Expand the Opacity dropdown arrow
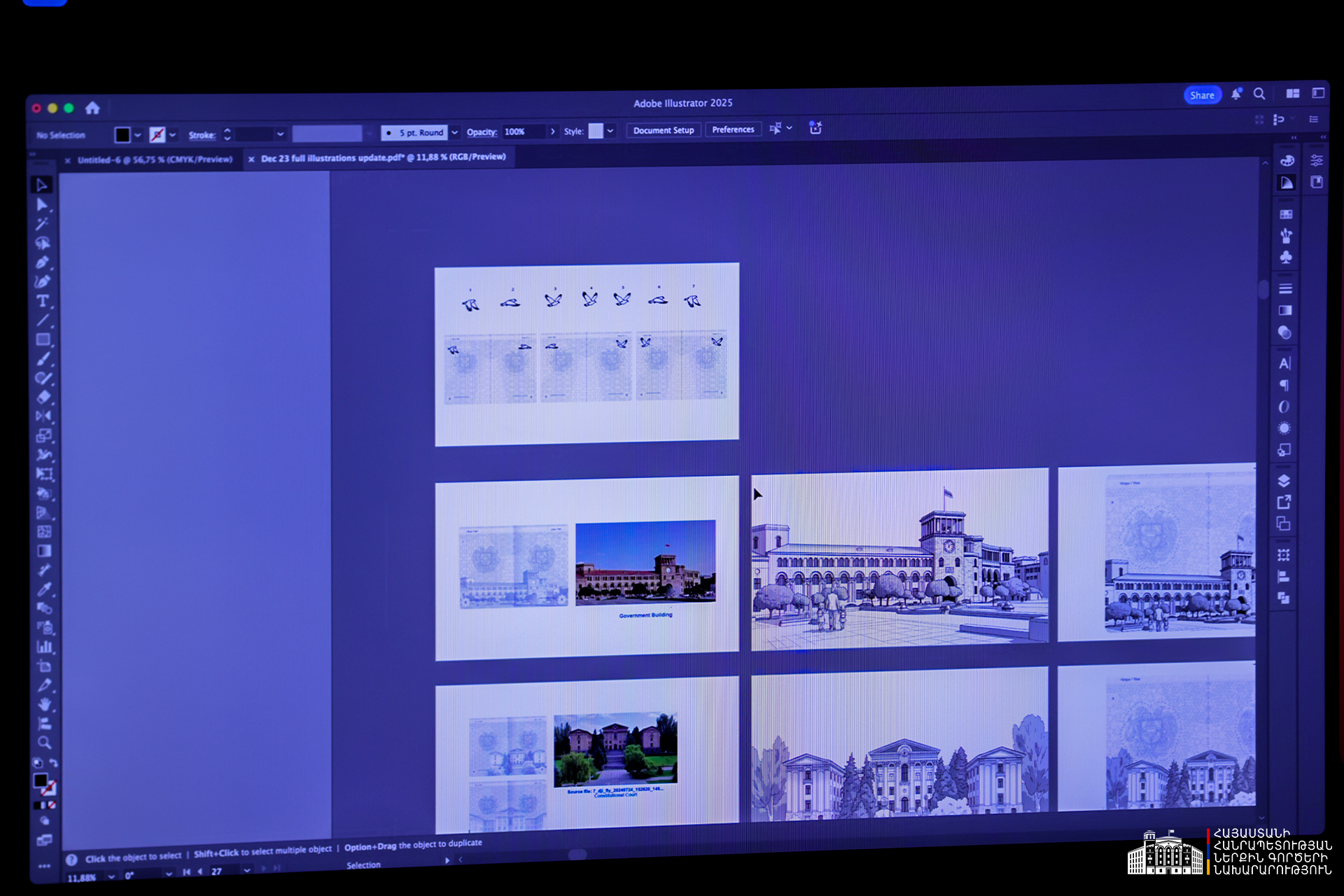The image size is (1344, 896). pos(553,132)
